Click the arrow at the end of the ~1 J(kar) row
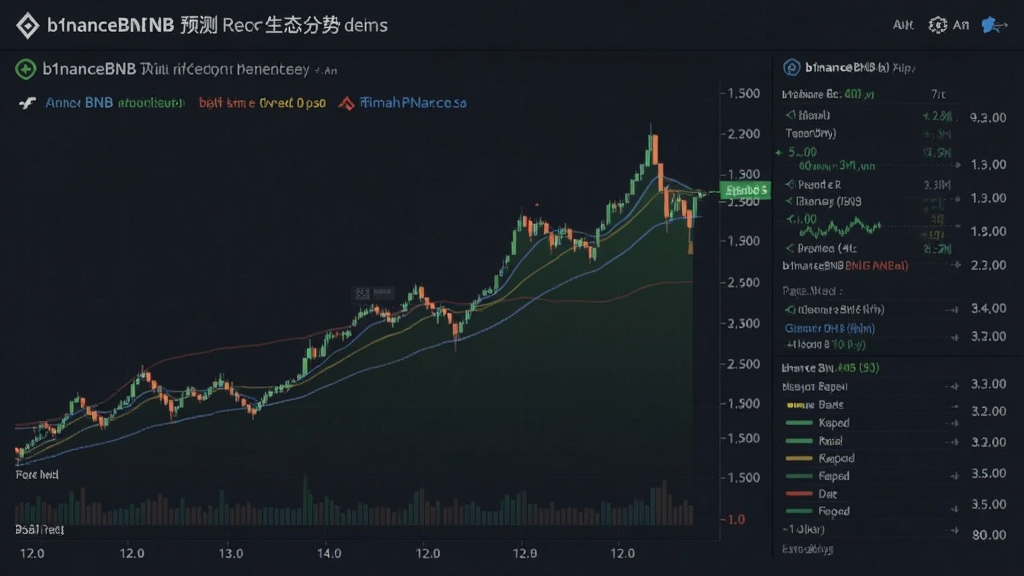Image resolution: width=1024 pixels, height=576 pixels. 955,530
